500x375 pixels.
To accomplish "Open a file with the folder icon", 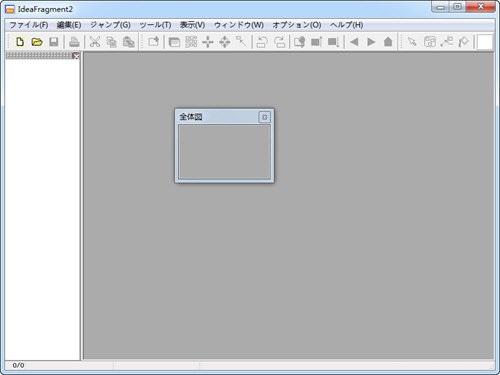I will tap(37, 42).
